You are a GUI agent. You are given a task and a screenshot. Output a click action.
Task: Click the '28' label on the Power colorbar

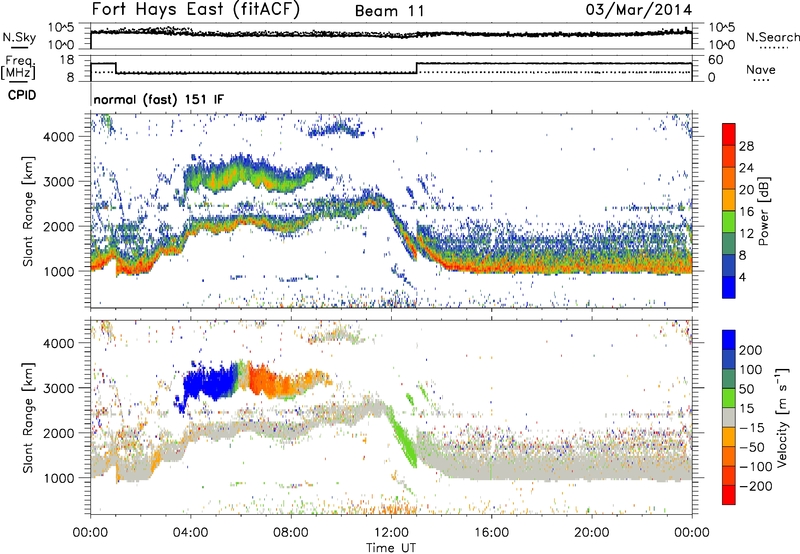[746, 146]
